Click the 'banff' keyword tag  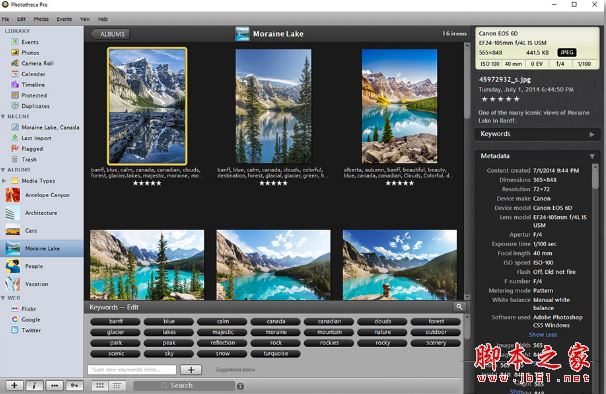click(116, 321)
